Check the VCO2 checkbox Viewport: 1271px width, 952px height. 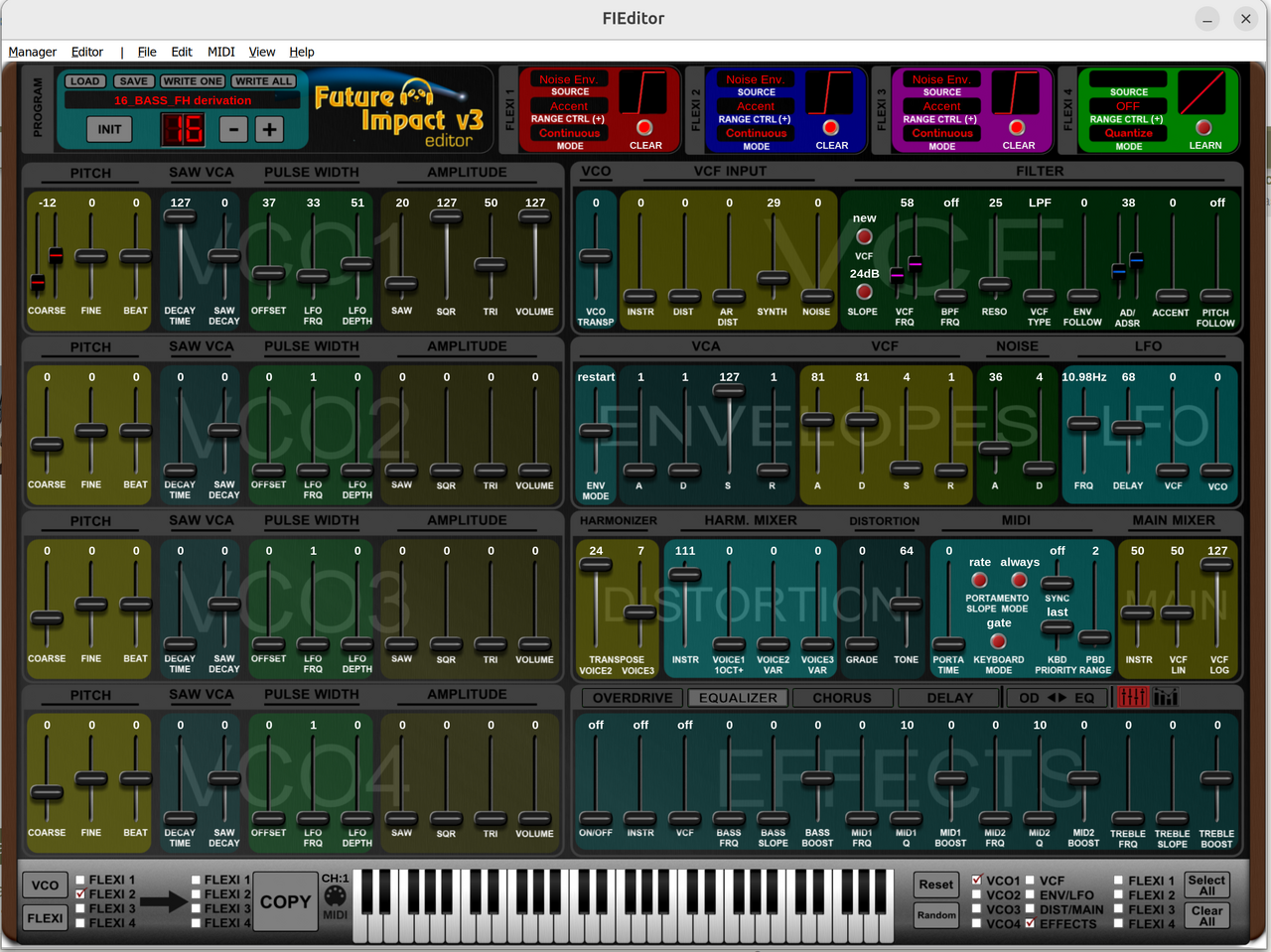(x=977, y=894)
